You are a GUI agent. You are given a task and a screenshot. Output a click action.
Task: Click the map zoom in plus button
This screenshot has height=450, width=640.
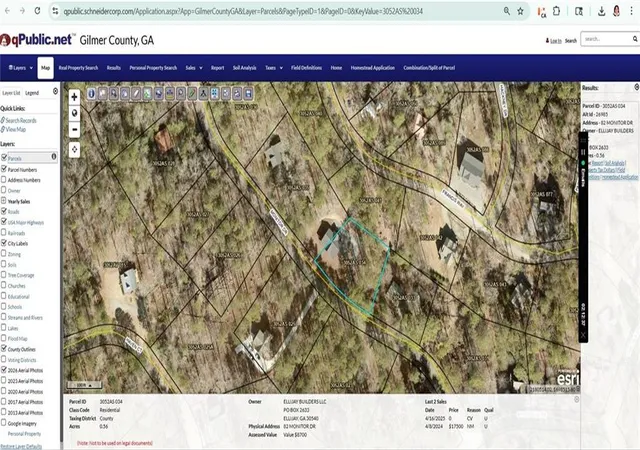pyautogui.click(x=74, y=97)
